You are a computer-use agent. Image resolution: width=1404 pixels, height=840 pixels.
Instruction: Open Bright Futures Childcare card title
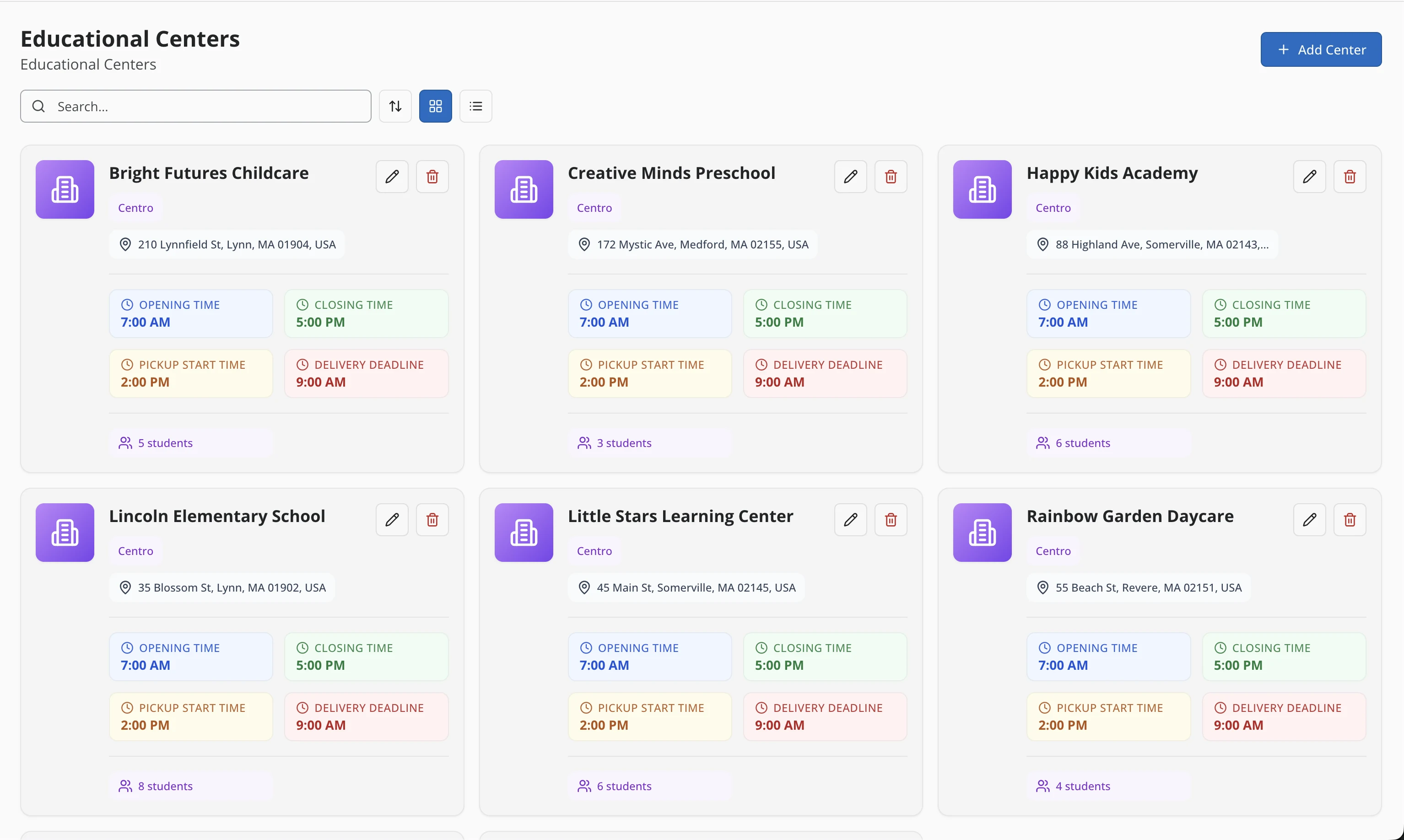[209, 173]
